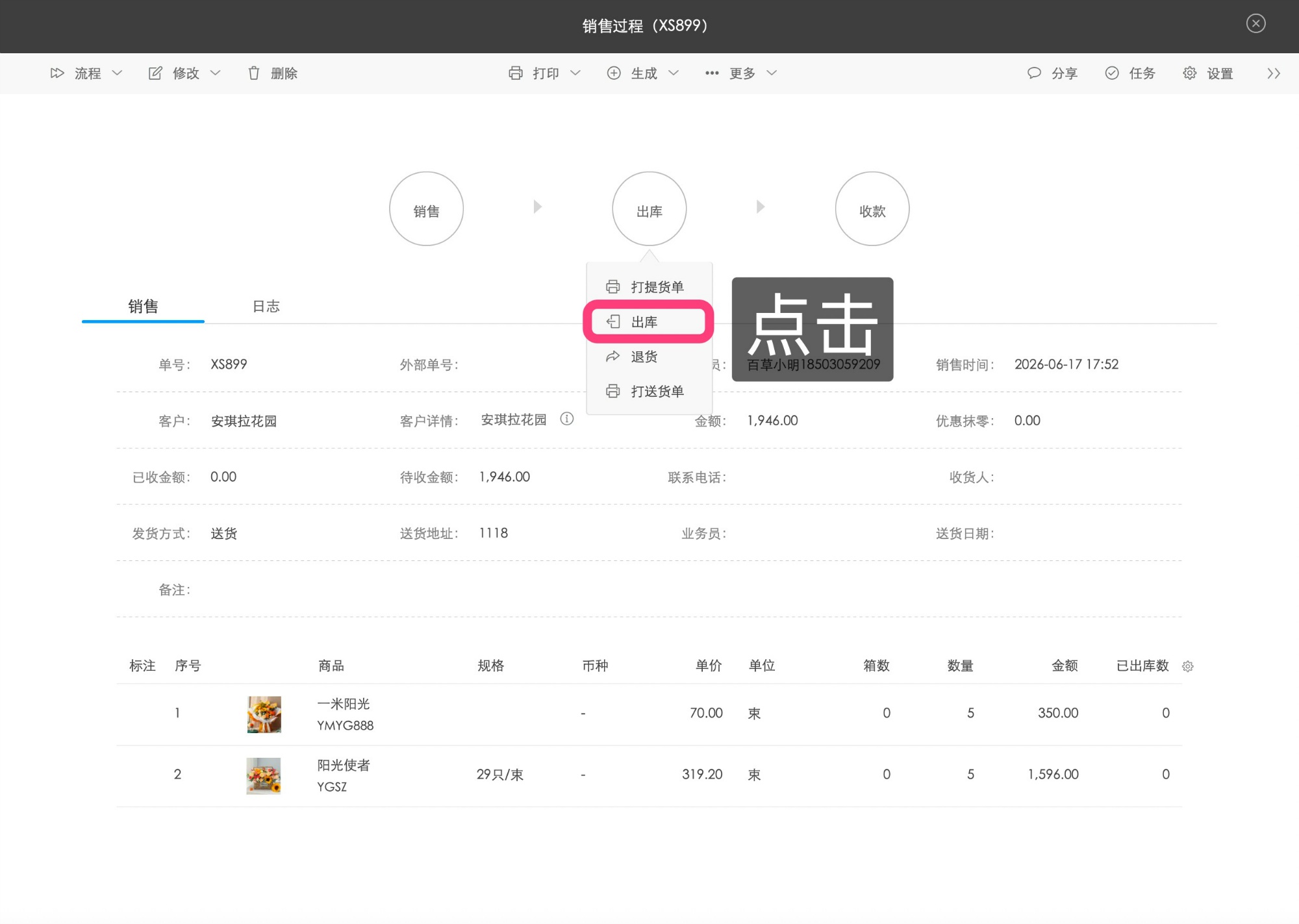The width and height of the screenshot is (1299, 924).
Task: Click the 出库 process step circle
Action: point(649,208)
